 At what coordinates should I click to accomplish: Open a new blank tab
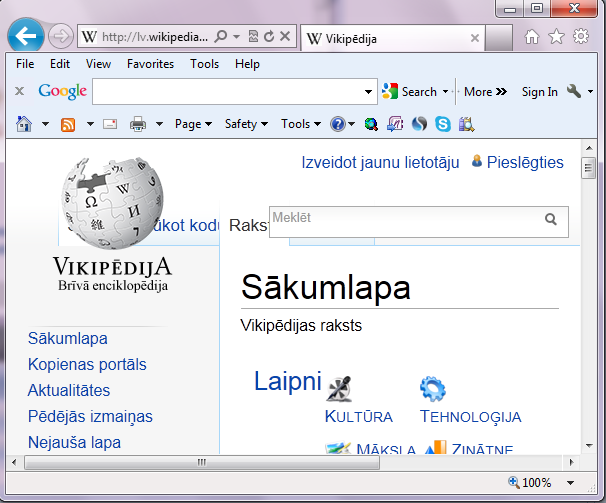[499, 38]
